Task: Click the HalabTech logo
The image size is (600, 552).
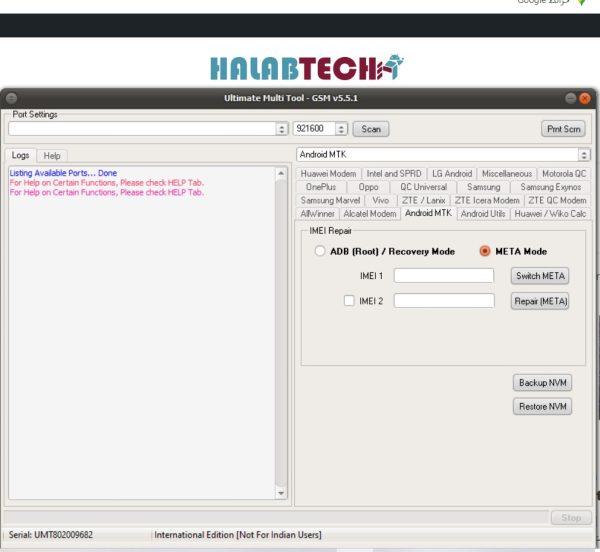Action: point(307,68)
